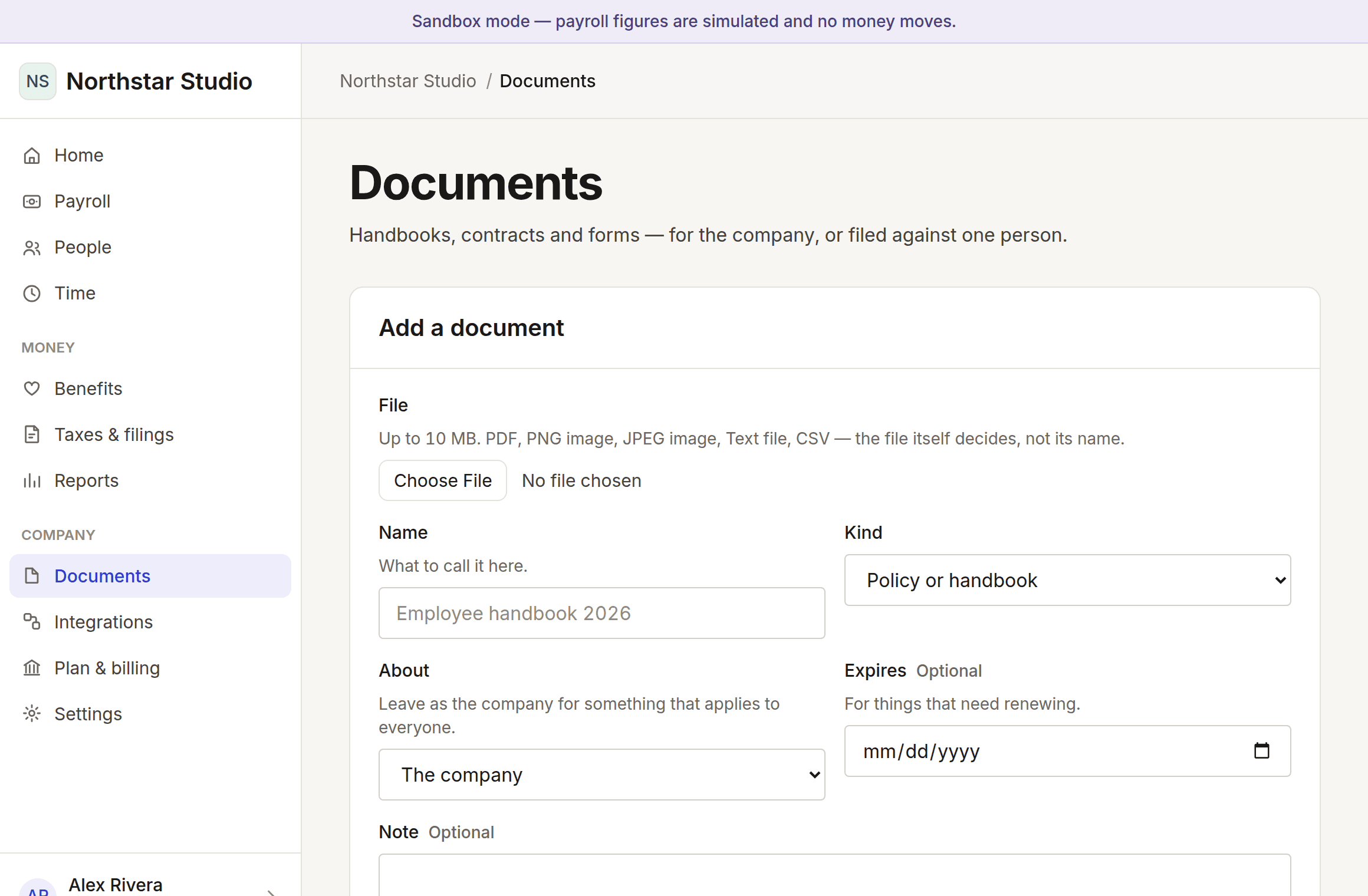Screen dimensions: 1368x896
Task: Click the Documents breadcrumb text
Action: point(547,81)
